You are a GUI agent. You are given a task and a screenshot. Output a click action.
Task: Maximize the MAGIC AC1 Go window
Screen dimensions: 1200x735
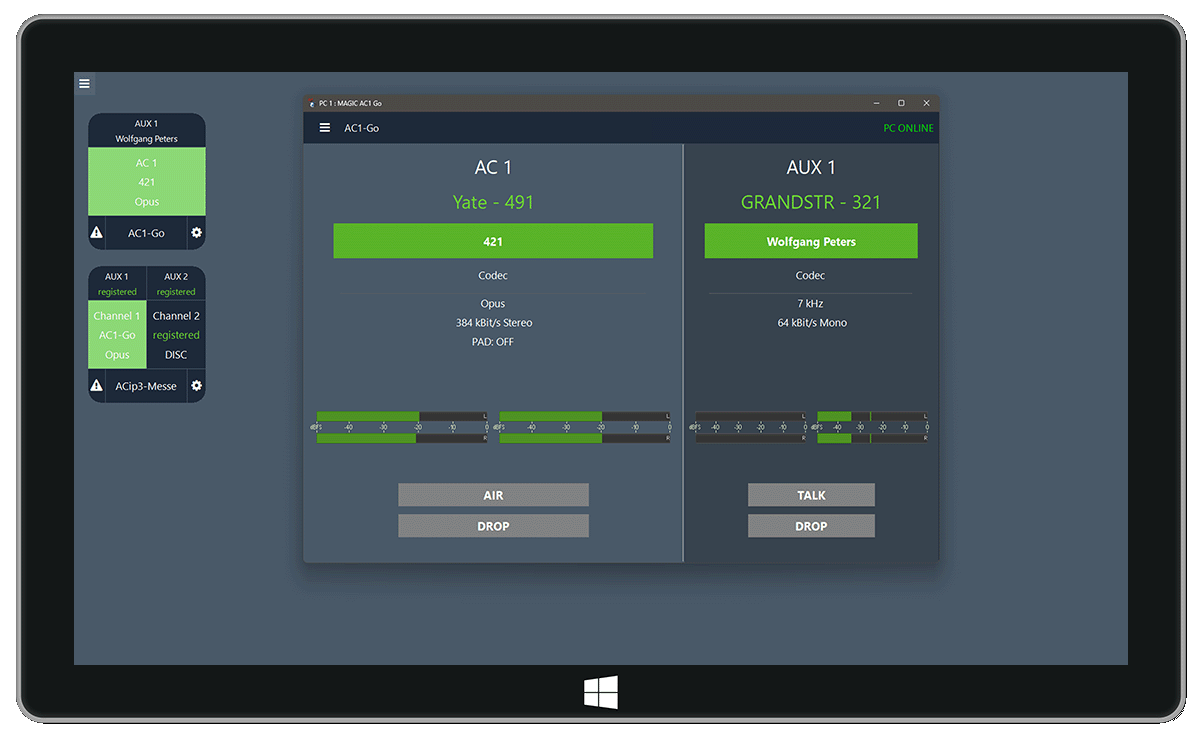[901, 103]
